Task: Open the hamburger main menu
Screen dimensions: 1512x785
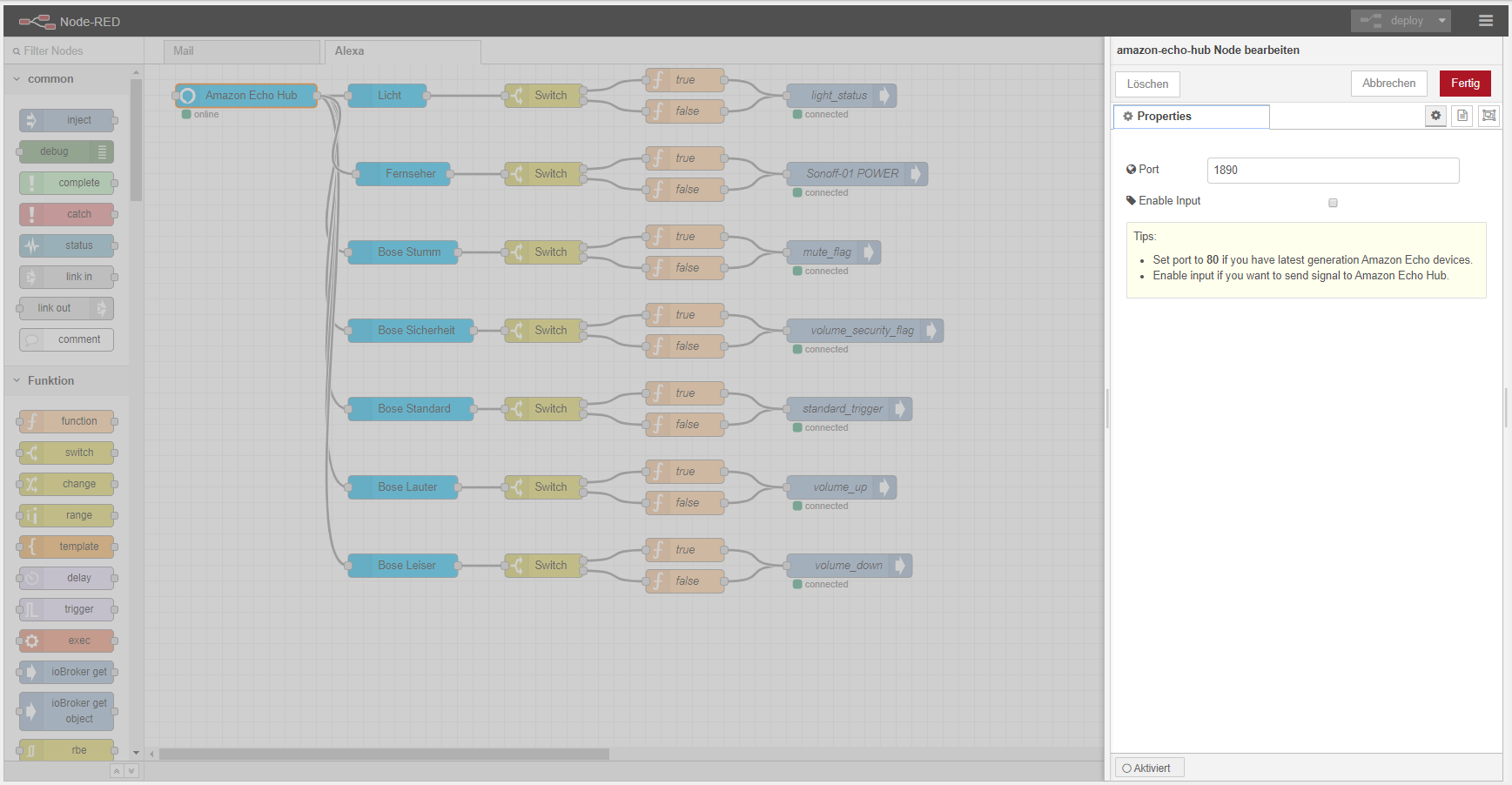Action: [1486, 21]
